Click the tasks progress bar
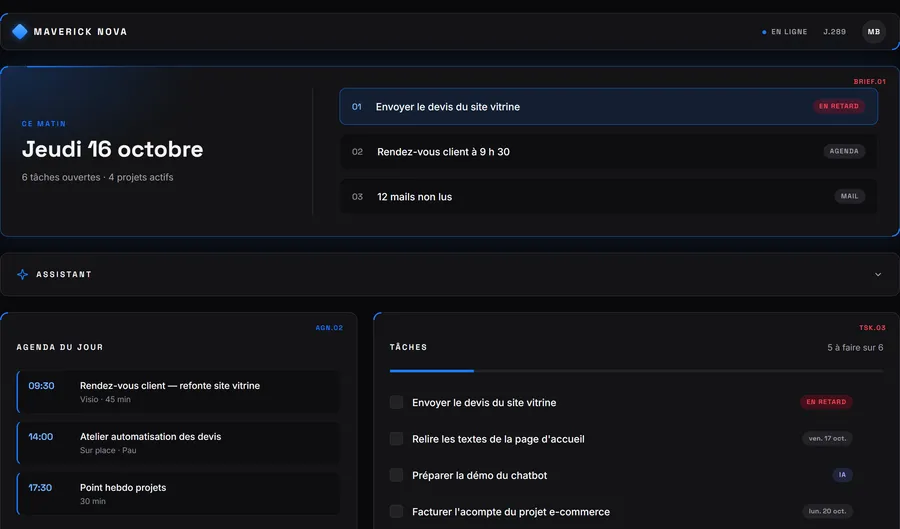 coord(636,371)
